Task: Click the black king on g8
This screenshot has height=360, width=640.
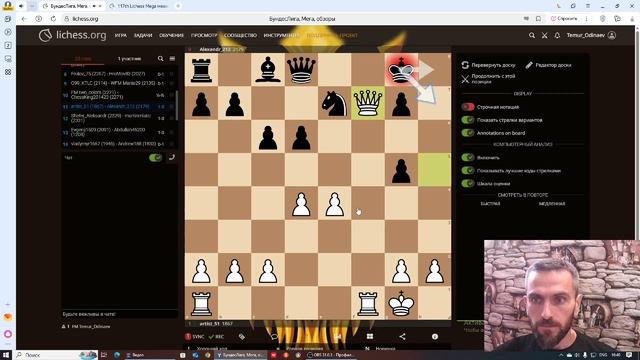Action: pos(401,70)
